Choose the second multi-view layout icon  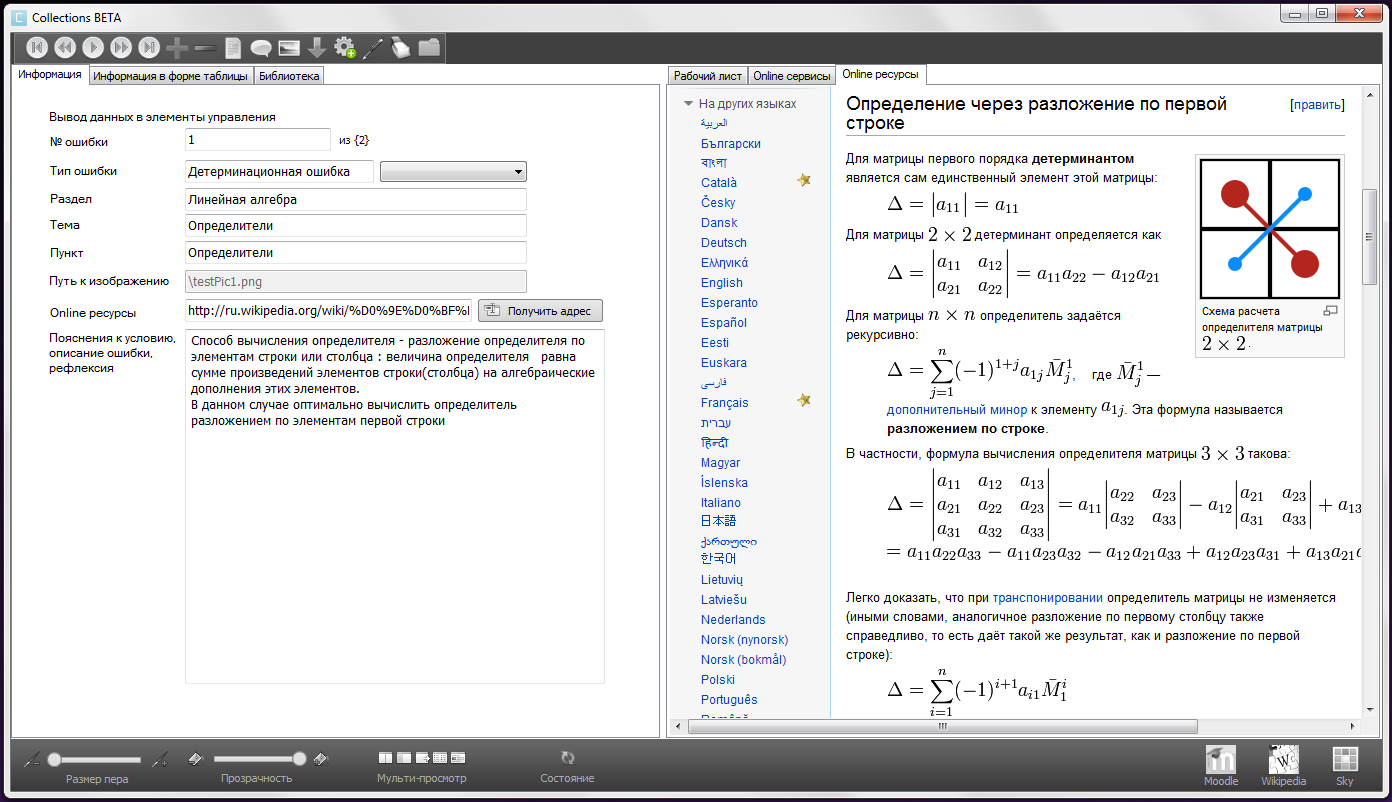404,758
